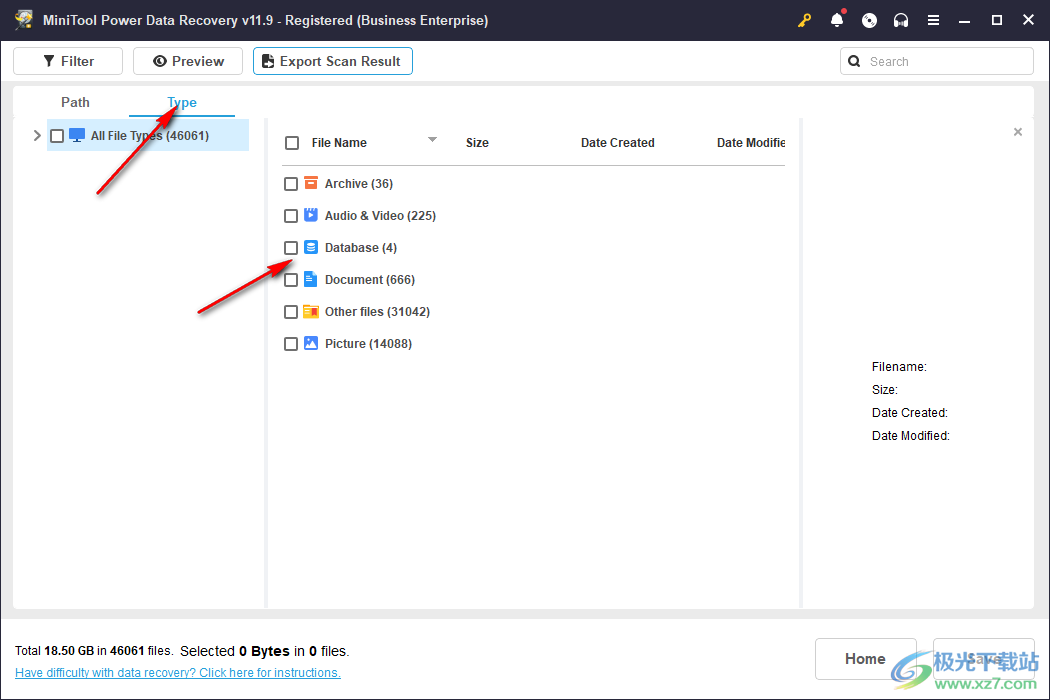
Task: Click the Audio & Video type icon
Action: [311, 215]
